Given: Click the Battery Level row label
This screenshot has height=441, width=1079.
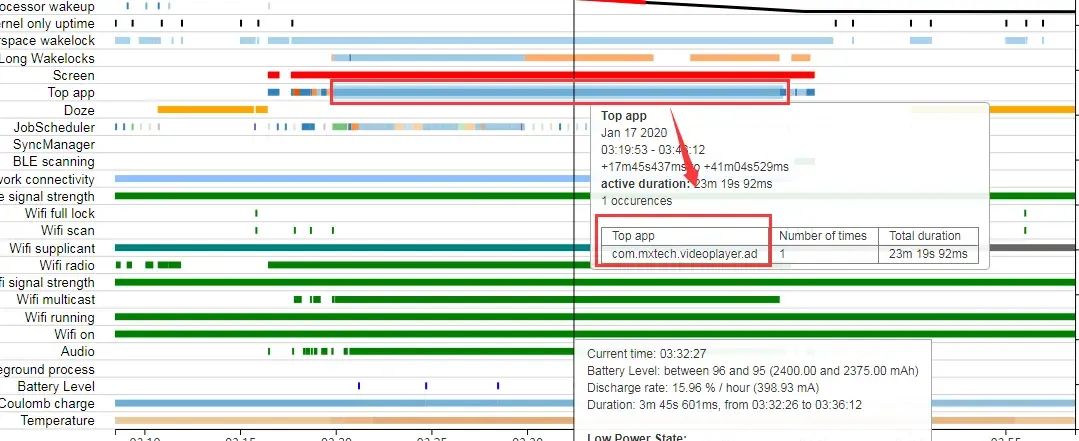Looking at the screenshot, I should point(56,387).
